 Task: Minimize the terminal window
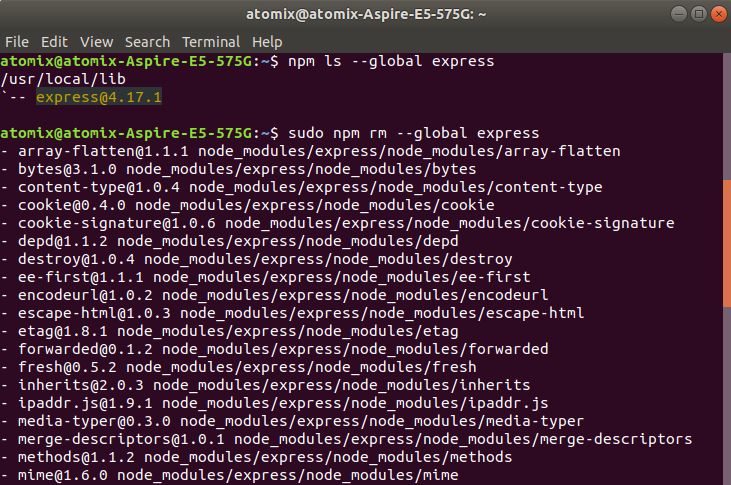pos(679,14)
